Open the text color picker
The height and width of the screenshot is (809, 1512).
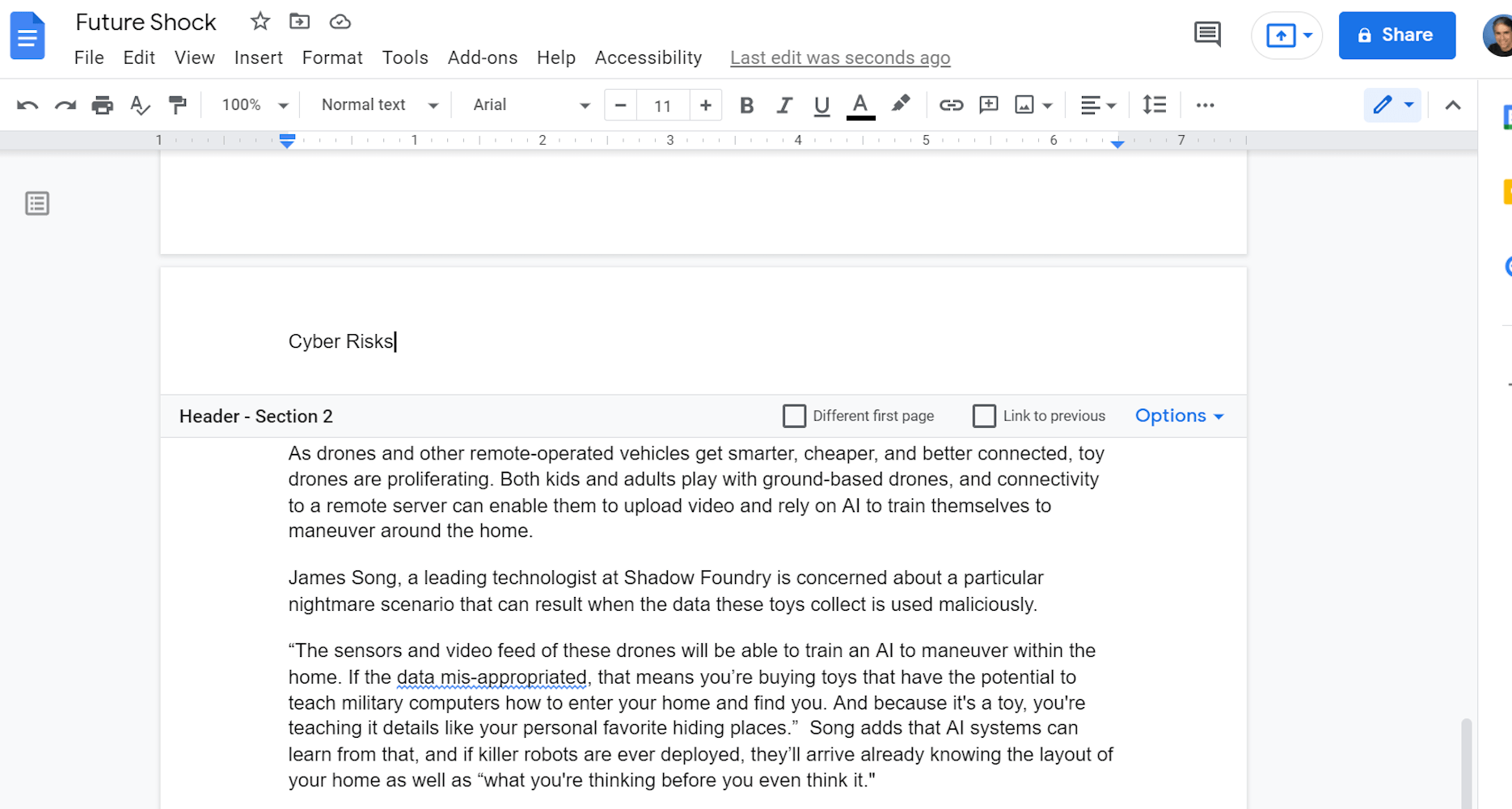(860, 105)
